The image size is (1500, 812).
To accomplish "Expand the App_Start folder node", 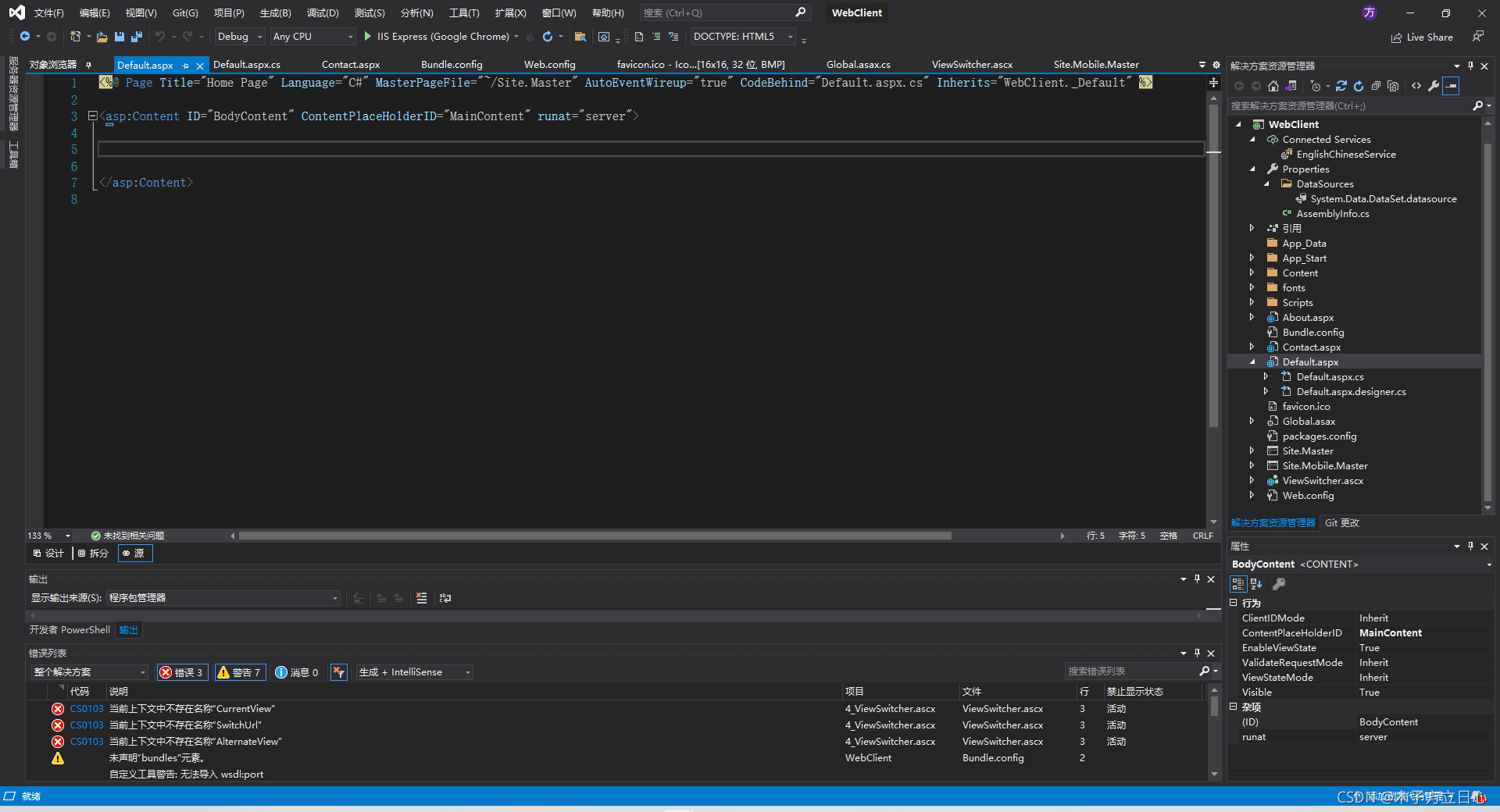I will (1252, 258).
